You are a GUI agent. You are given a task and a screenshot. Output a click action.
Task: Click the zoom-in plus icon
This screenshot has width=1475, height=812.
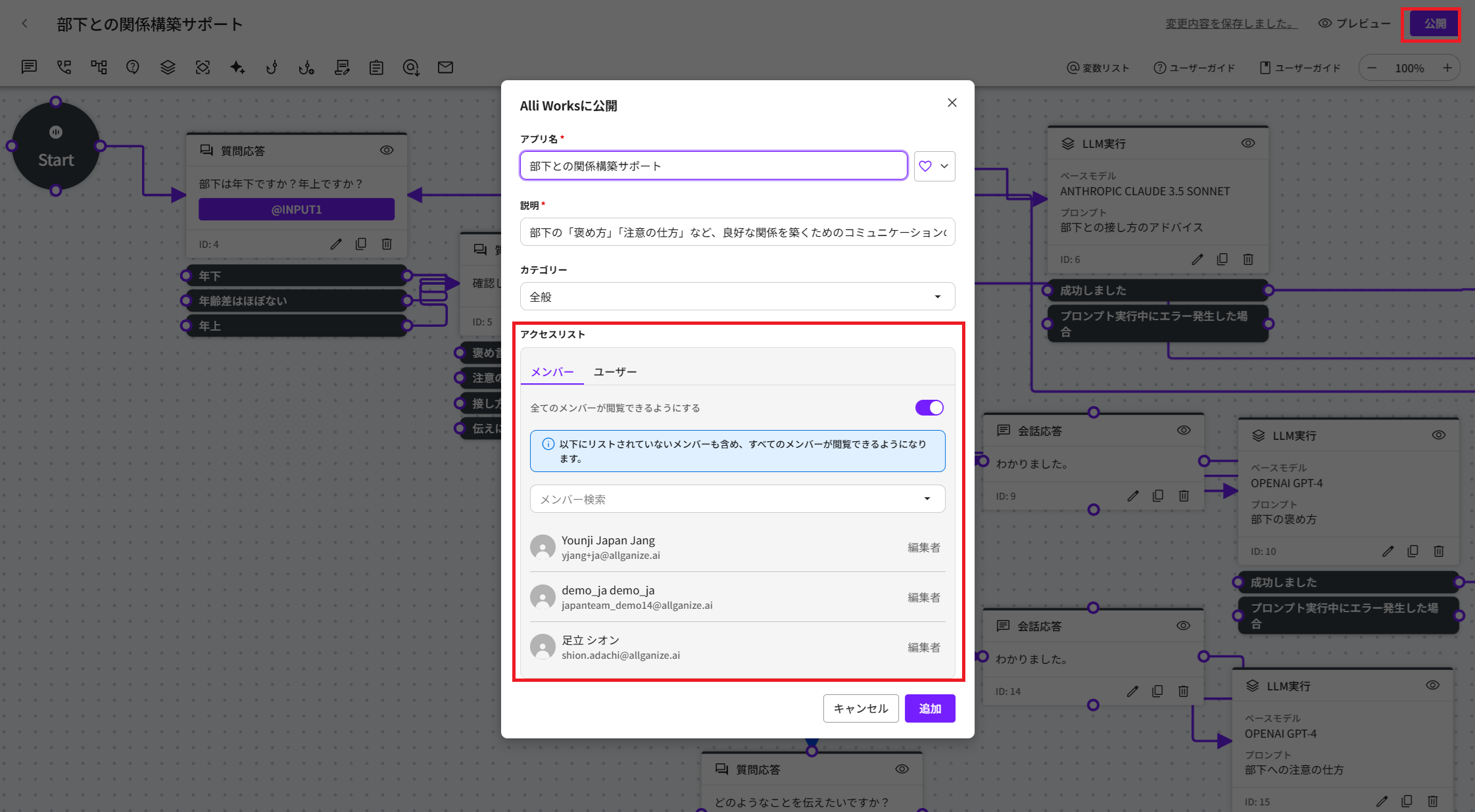click(1447, 68)
